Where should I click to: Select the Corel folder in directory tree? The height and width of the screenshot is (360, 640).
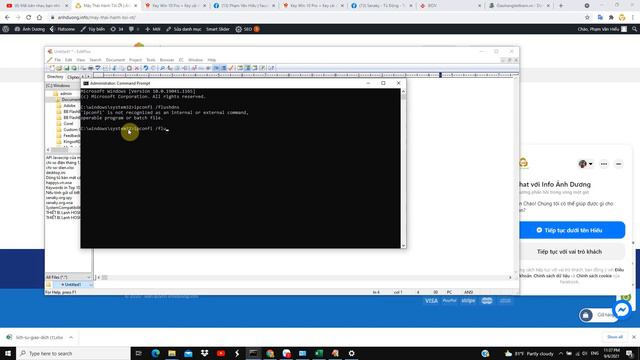click(68, 123)
